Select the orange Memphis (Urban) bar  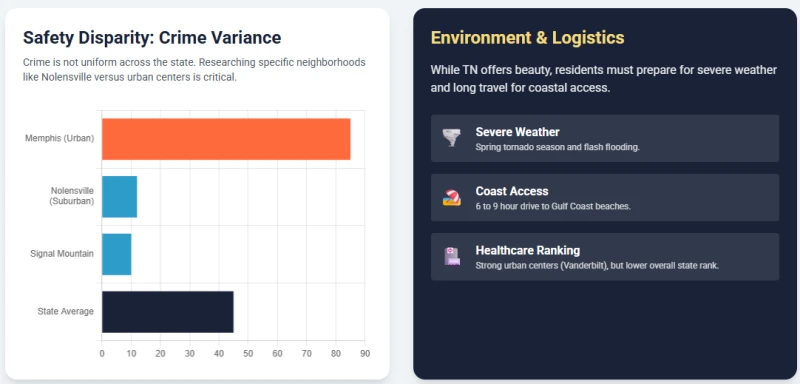click(226, 139)
